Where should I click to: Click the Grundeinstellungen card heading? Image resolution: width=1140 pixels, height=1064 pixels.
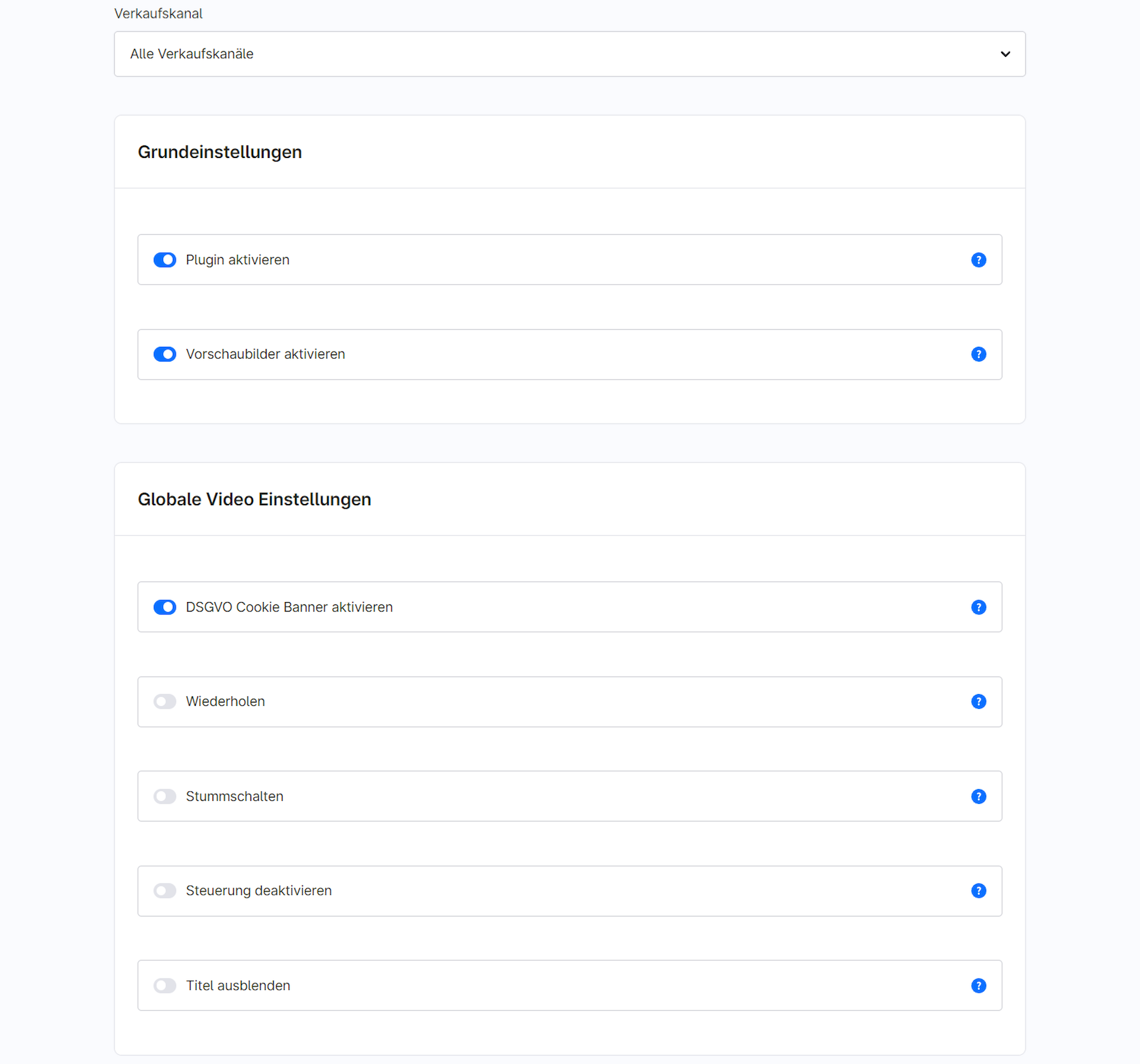(220, 152)
